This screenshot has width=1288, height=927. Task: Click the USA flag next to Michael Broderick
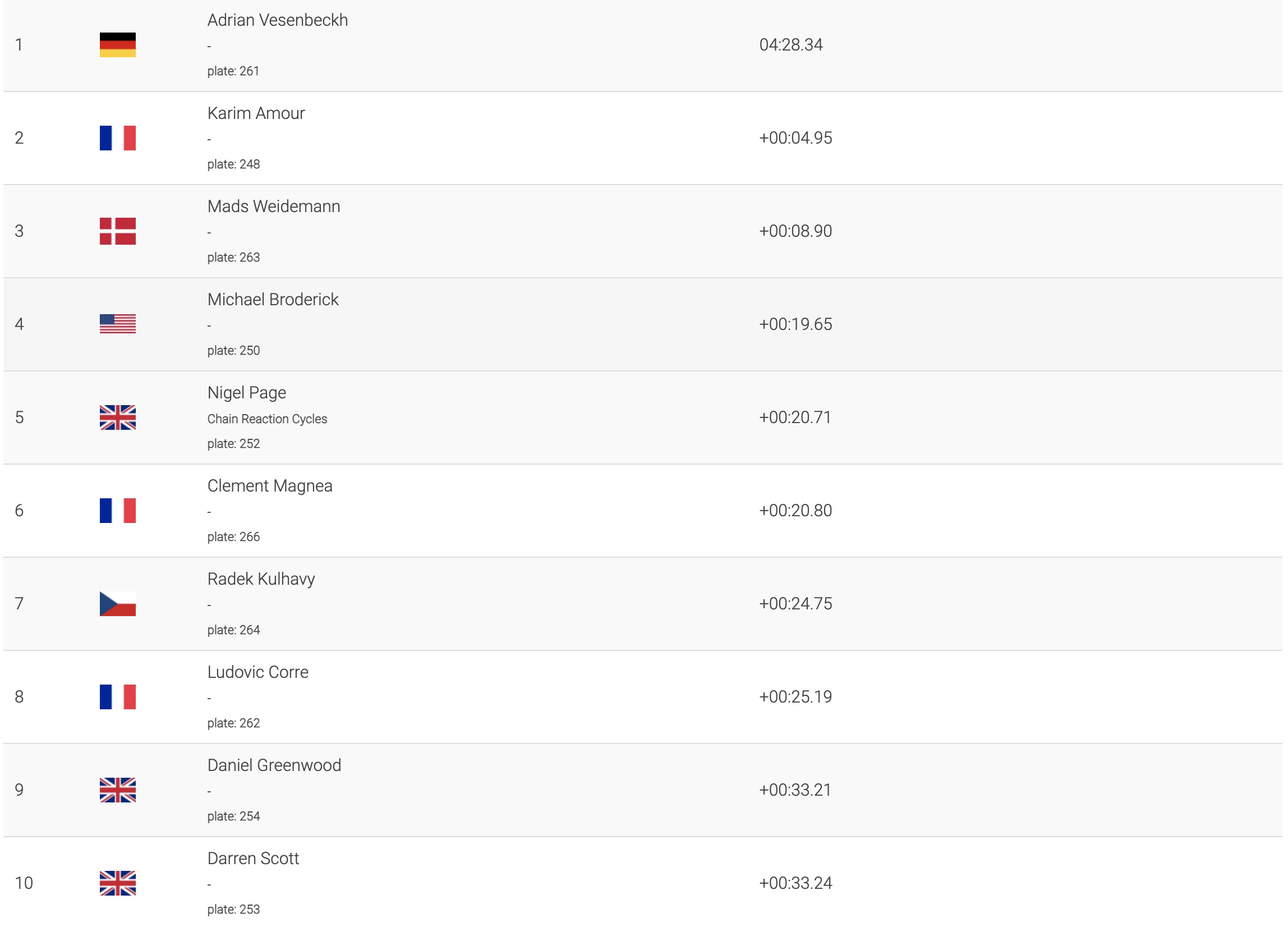[118, 324]
